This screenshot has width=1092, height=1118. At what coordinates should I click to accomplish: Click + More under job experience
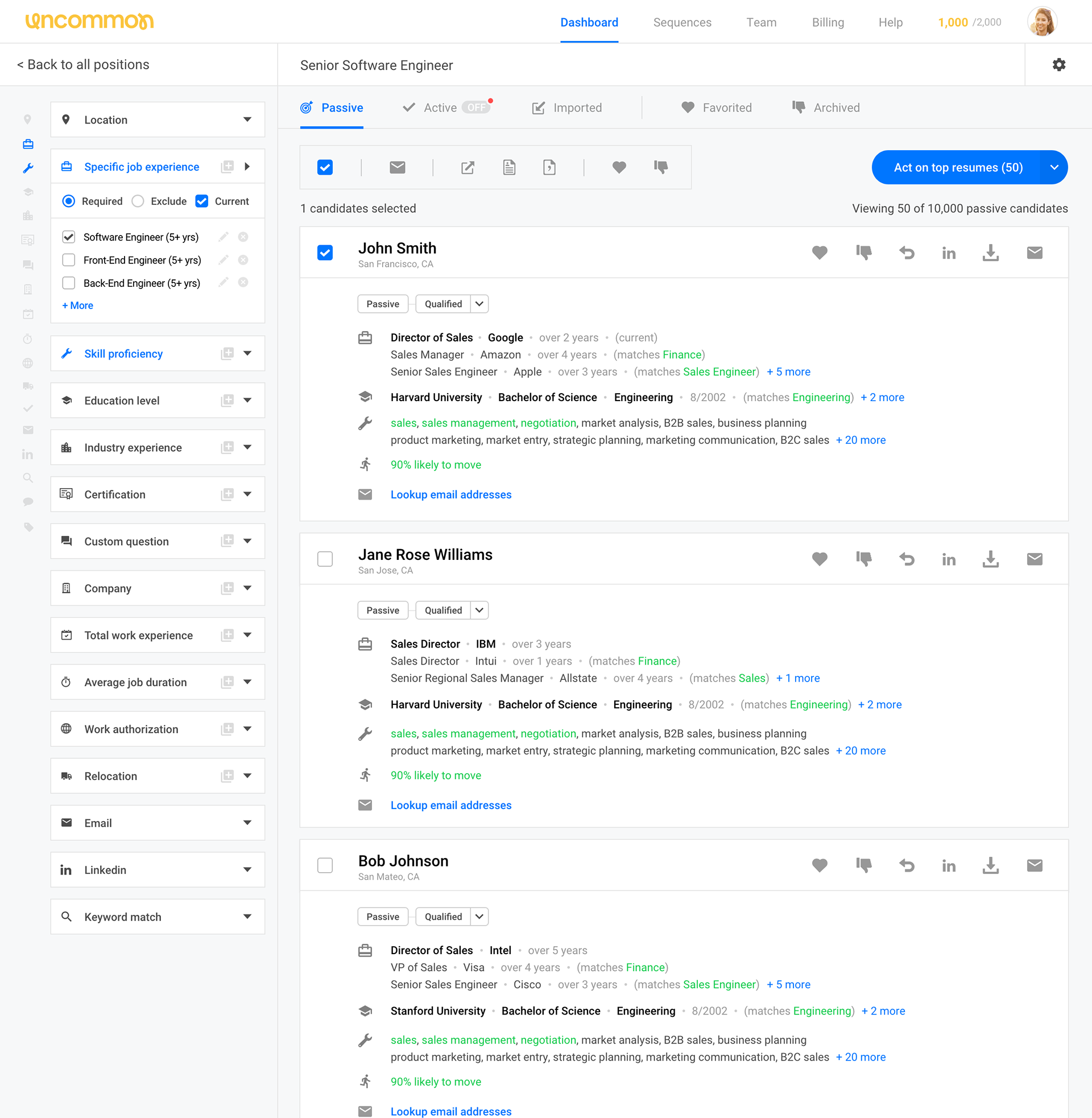click(77, 306)
